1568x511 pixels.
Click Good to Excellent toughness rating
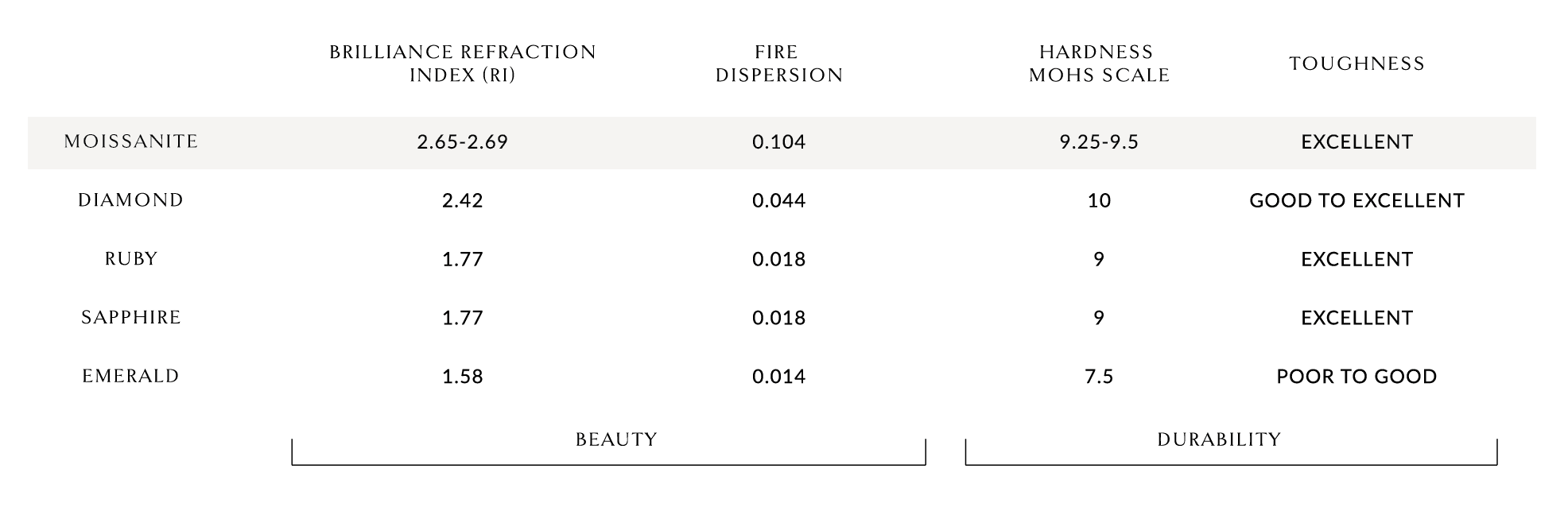coord(1357,200)
